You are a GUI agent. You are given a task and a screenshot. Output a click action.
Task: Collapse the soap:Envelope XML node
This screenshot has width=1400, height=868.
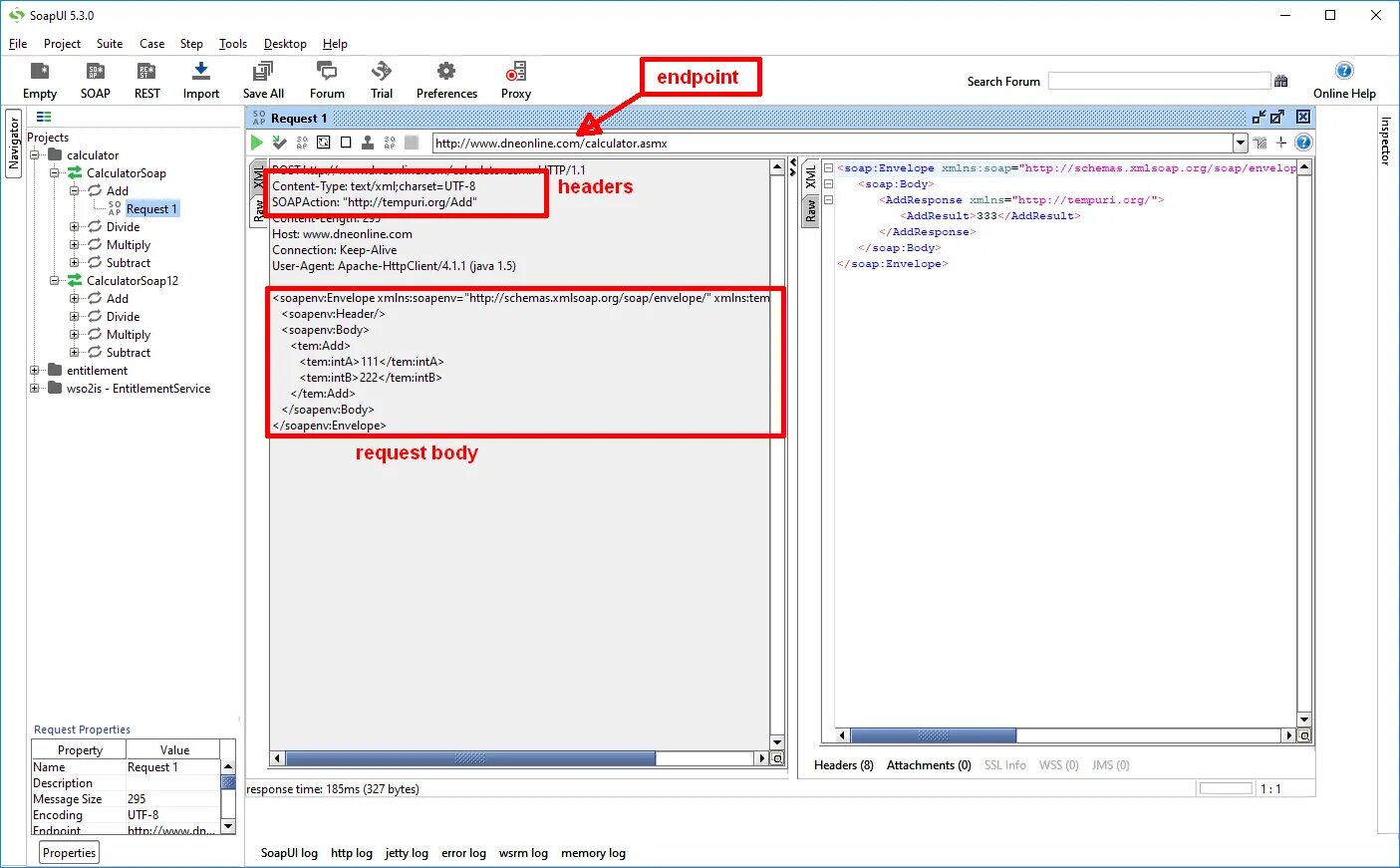[828, 168]
